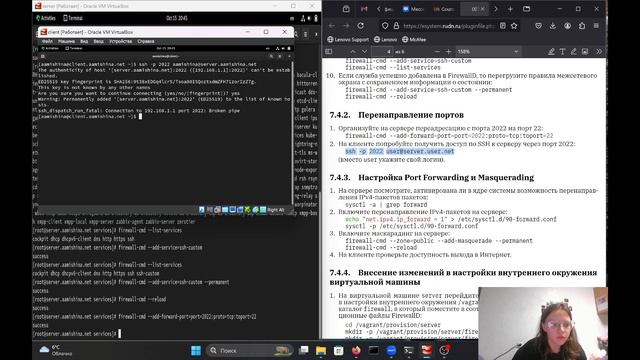This screenshot has width=640, height=360.
Task: Open Машина menu in client VirtualBox window
Action: click(x=66, y=41)
